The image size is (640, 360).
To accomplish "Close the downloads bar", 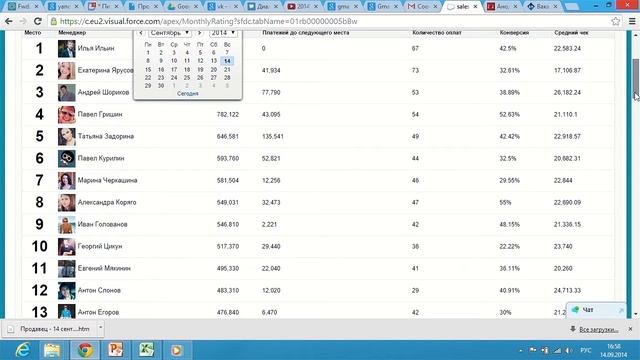I will tap(630, 329).
